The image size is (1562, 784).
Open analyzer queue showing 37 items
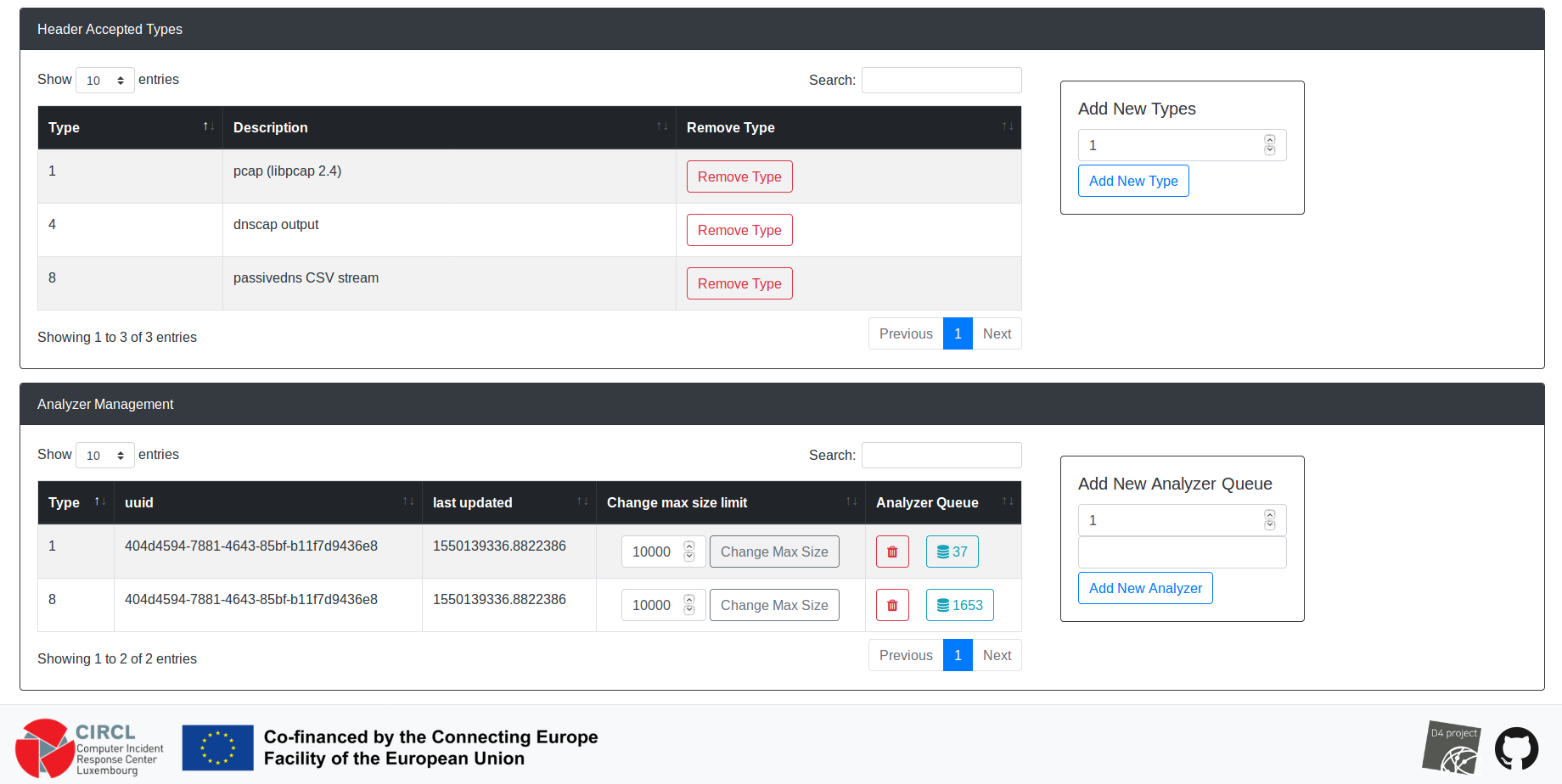(952, 552)
